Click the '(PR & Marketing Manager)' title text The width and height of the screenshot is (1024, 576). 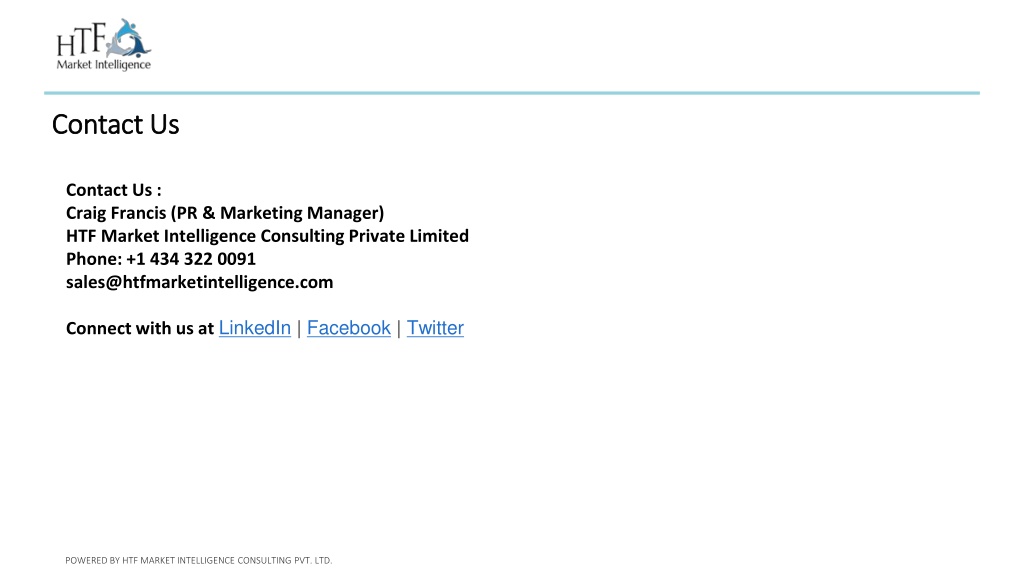[x=278, y=213]
